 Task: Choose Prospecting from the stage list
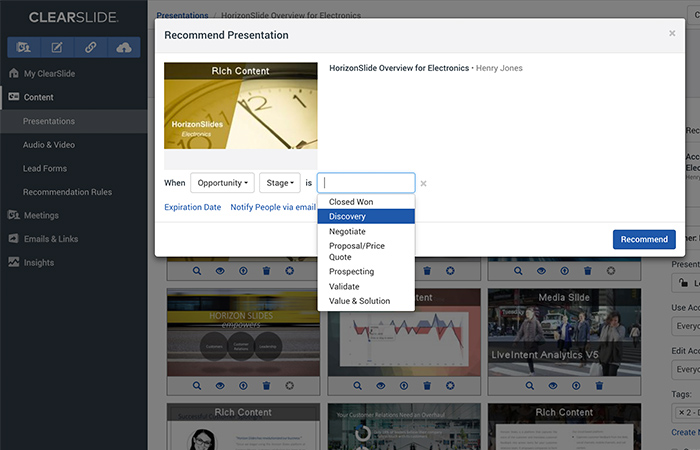pos(366,271)
